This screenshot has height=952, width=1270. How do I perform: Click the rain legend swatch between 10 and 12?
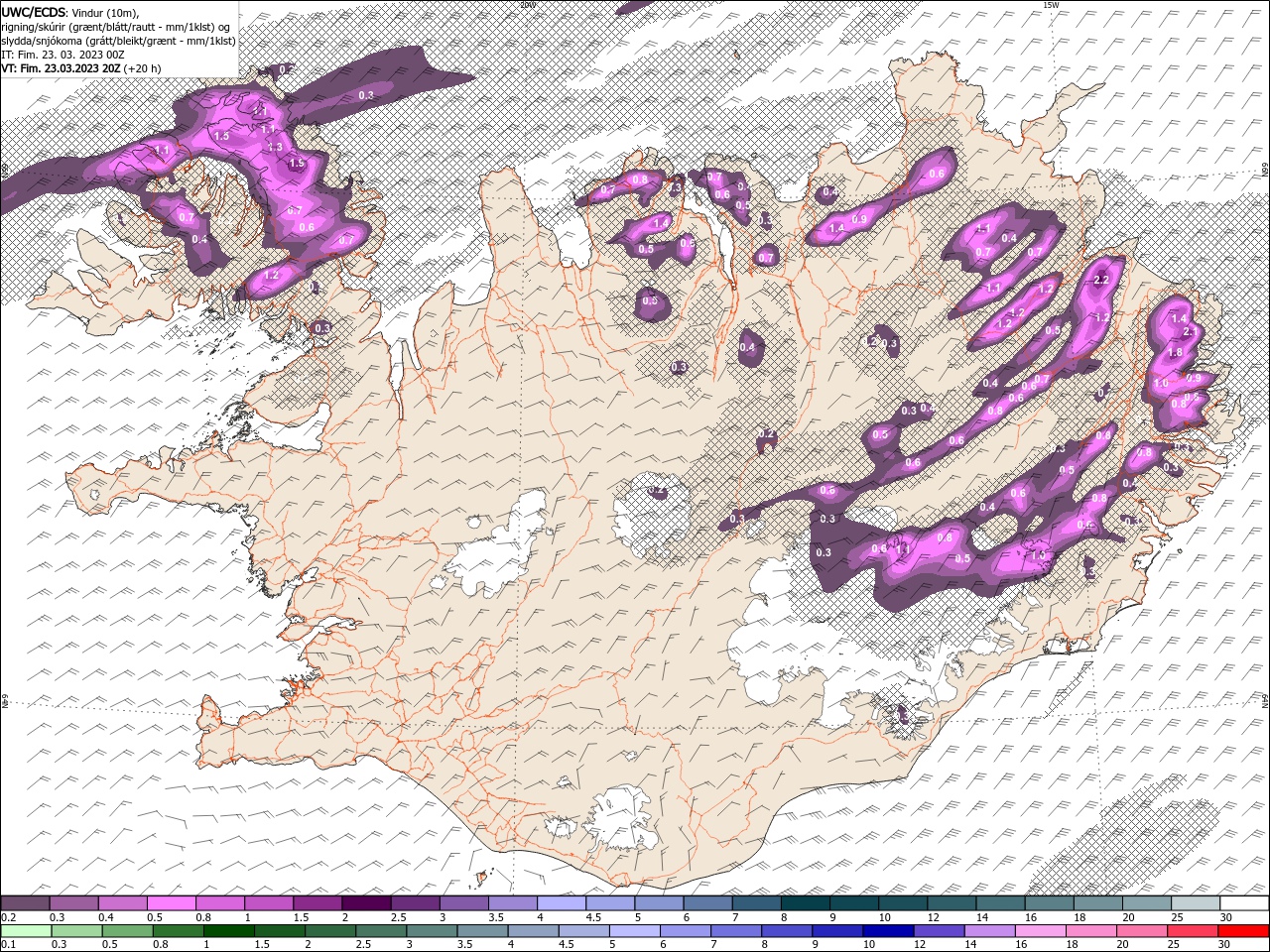[890, 930]
